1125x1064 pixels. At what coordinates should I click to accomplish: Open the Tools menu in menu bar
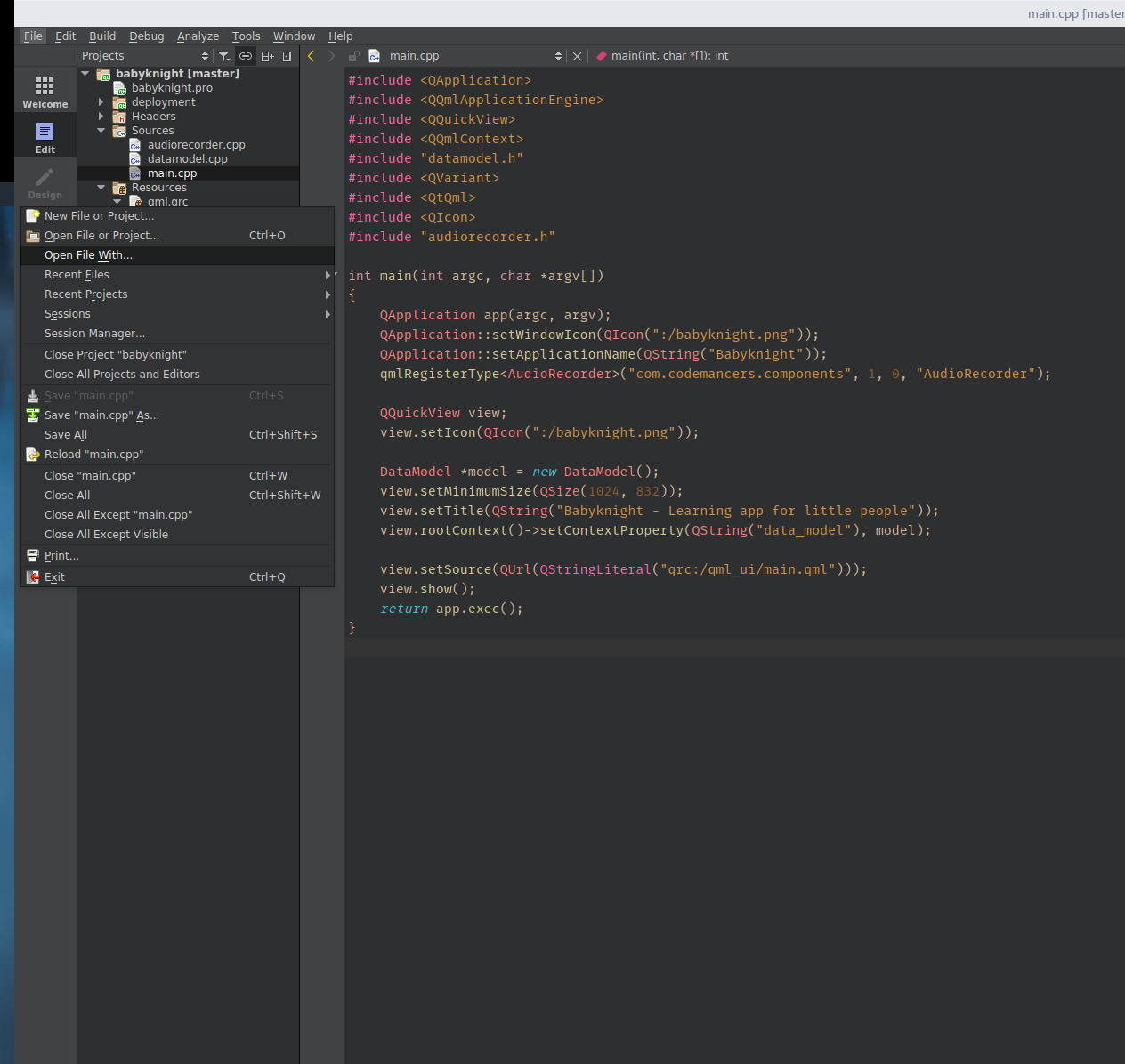246,36
